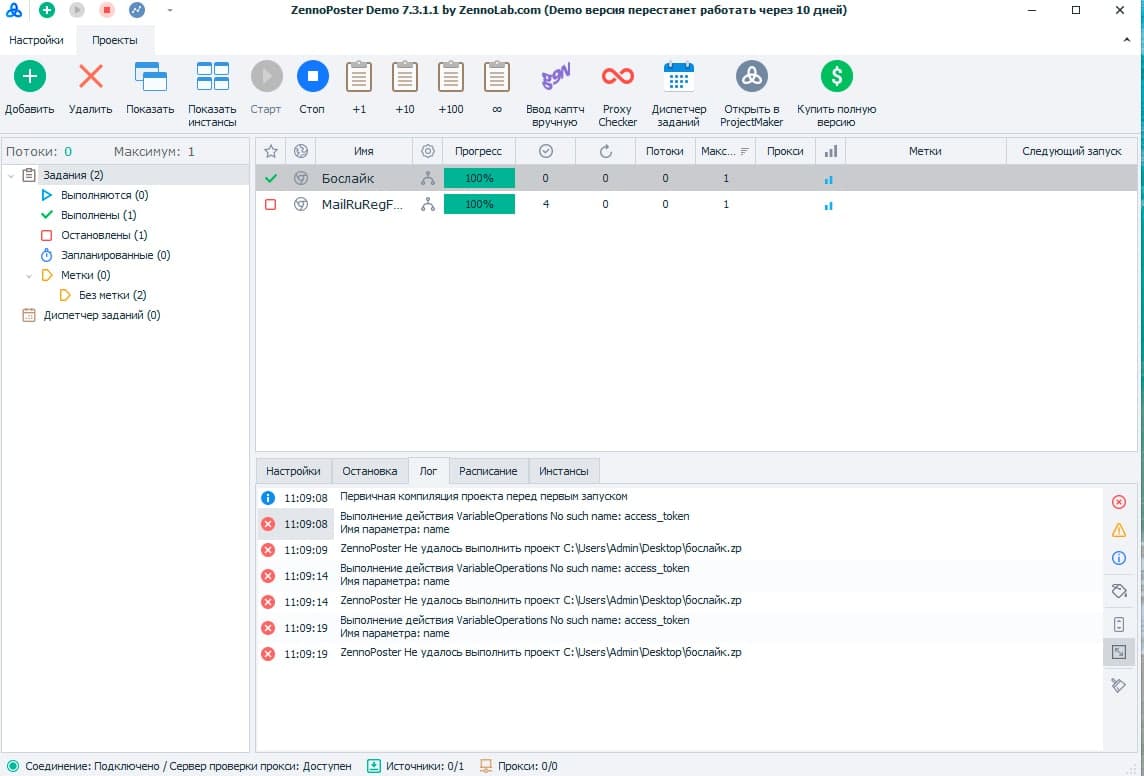This screenshot has width=1144, height=776.
Task: Open Диспетчер заданий calendar icon
Action: (x=679, y=76)
